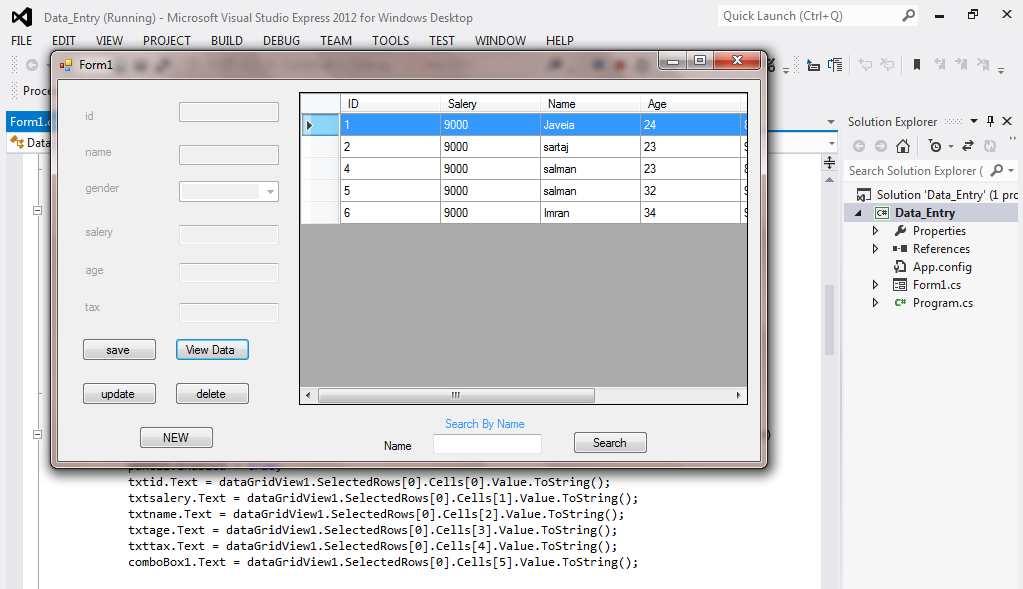Click the NEW button in Form1
The image size is (1023, 589).
(176, 438)
